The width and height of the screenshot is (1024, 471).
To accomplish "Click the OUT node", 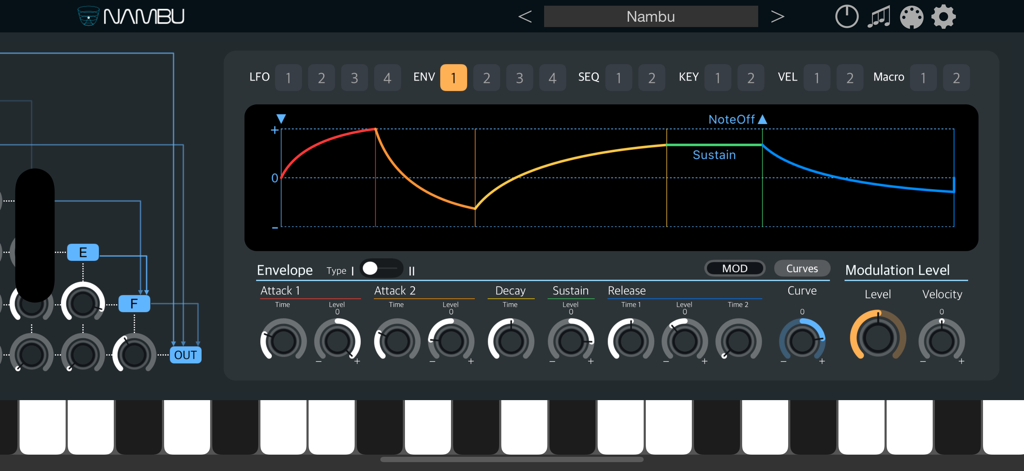I will pyautogui.click(x=185, y=355).
